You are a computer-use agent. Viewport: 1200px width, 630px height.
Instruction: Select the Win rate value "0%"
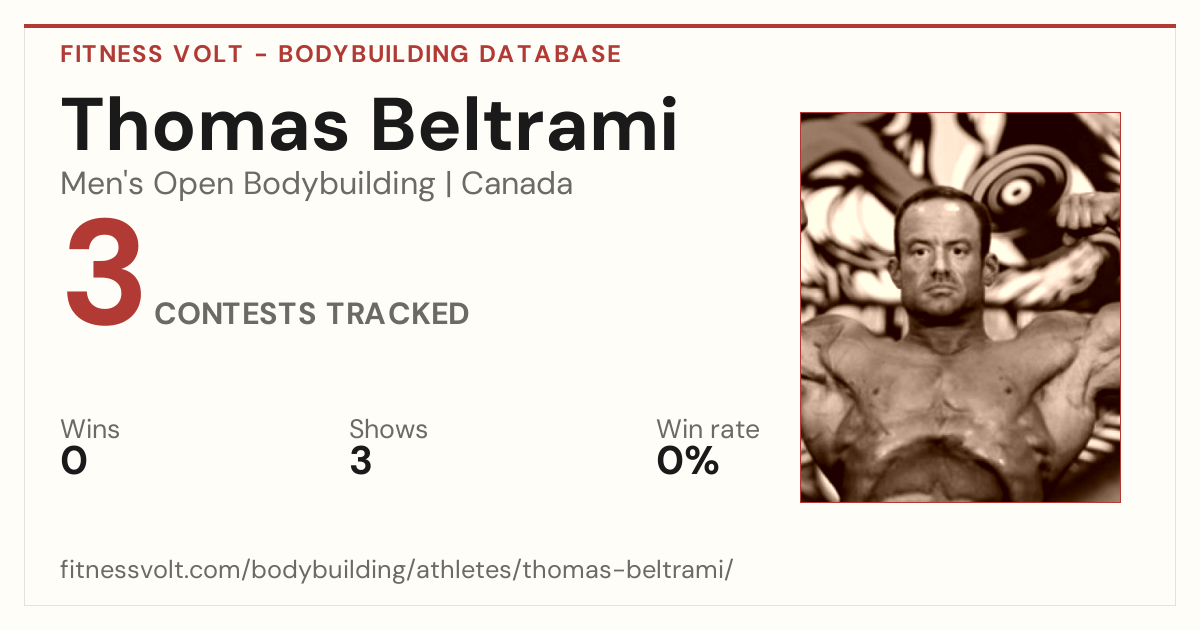[688, 461]
